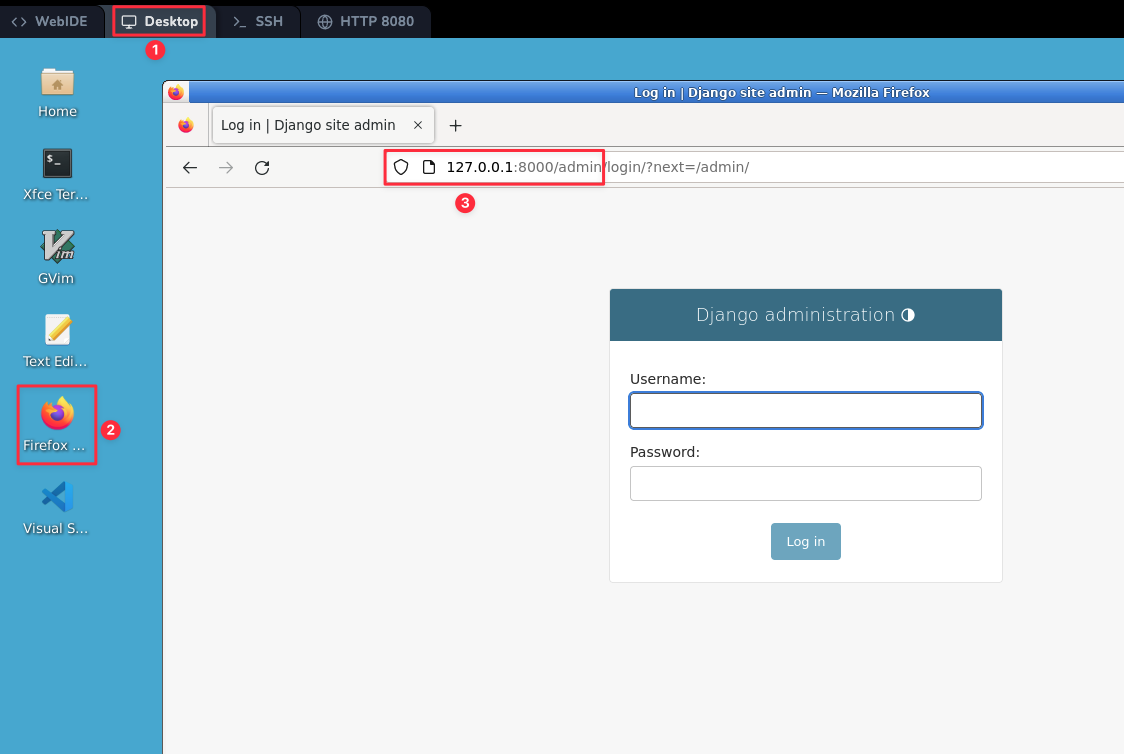Image resolution: width=1124 pixels, height=754 pixels.
Task: Open the Home folder desktop icon
Action: [x=57, y=82]
